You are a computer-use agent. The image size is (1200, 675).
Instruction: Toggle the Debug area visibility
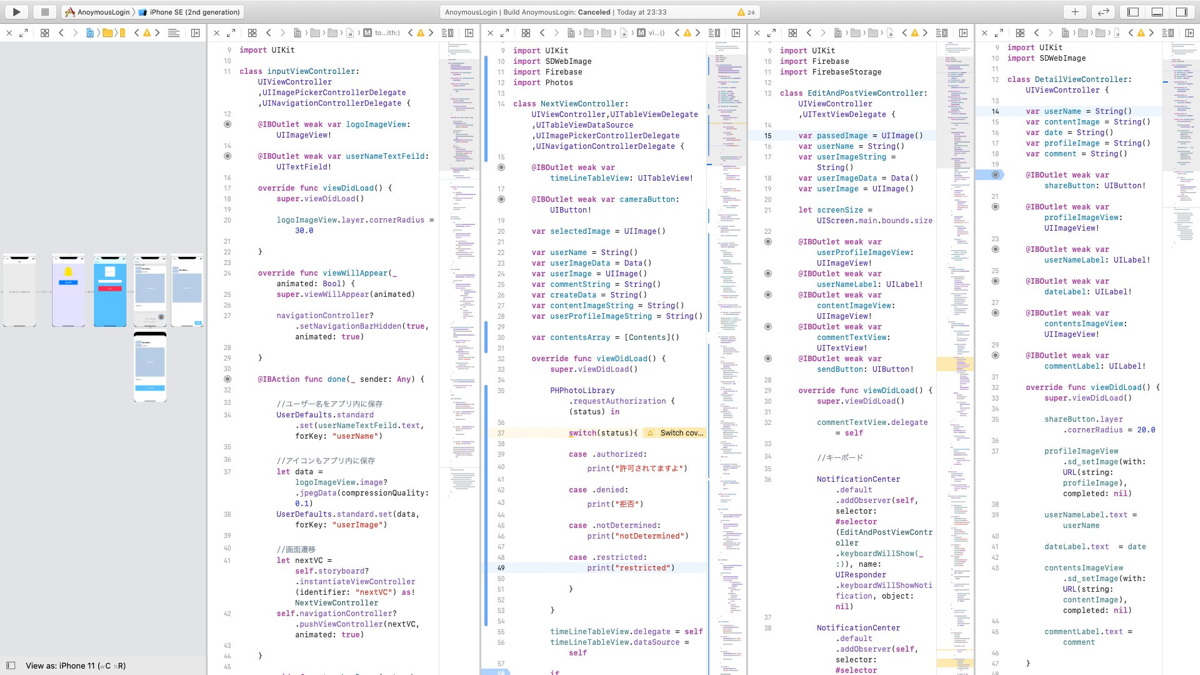pyautogui.click(x=1157, y=12)
